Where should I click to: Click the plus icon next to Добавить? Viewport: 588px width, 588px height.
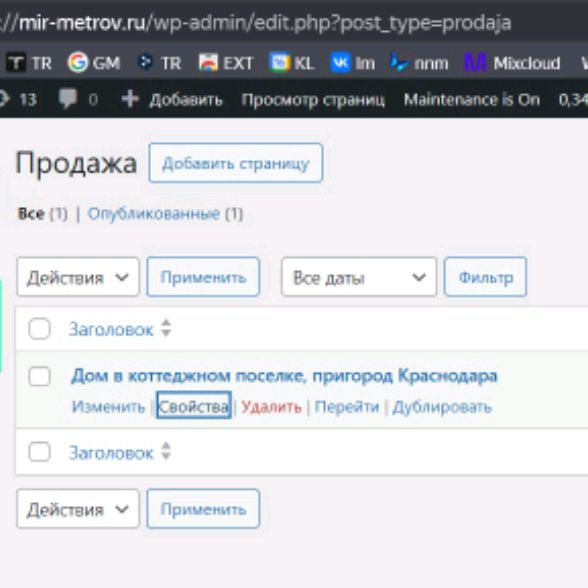tap(130, 99)
